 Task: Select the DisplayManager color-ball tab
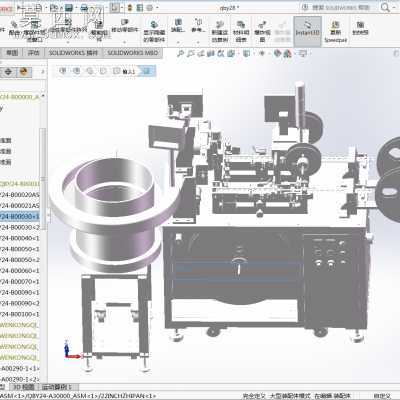pyautogui.click(x=23, y=72)
